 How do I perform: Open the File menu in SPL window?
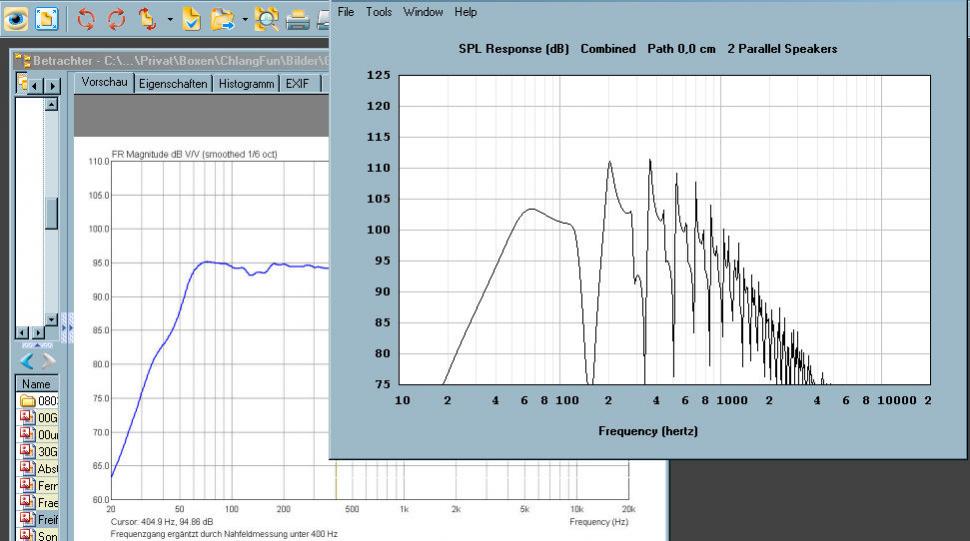346,12
